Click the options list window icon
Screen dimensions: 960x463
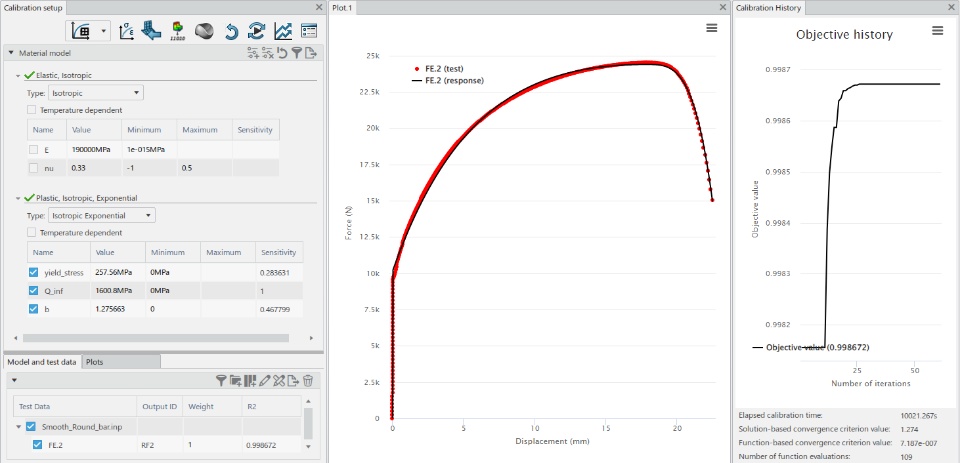coord(309,31)
